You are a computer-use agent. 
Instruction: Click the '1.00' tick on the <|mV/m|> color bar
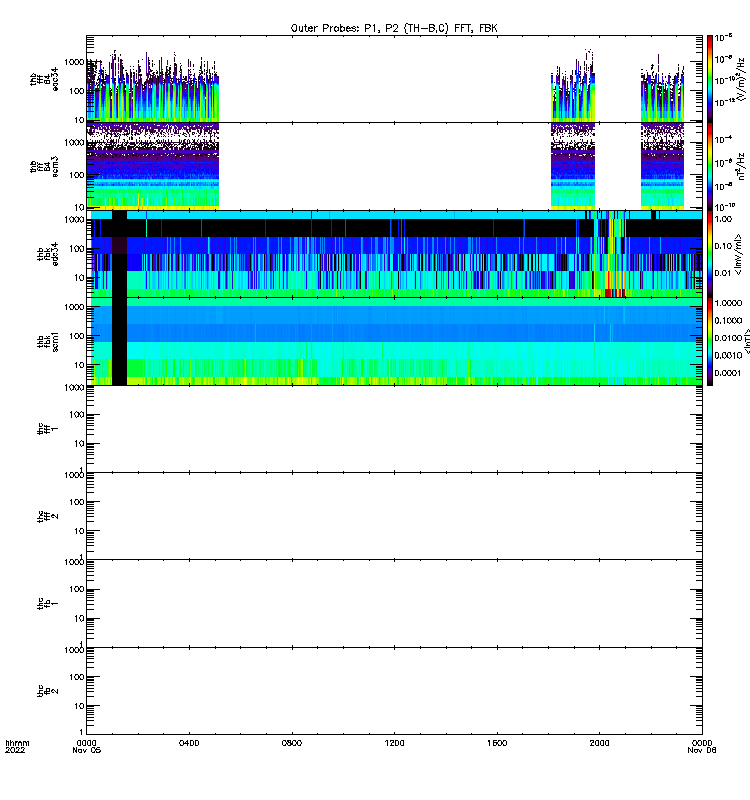pyautogui.click(x=723, y=219)
